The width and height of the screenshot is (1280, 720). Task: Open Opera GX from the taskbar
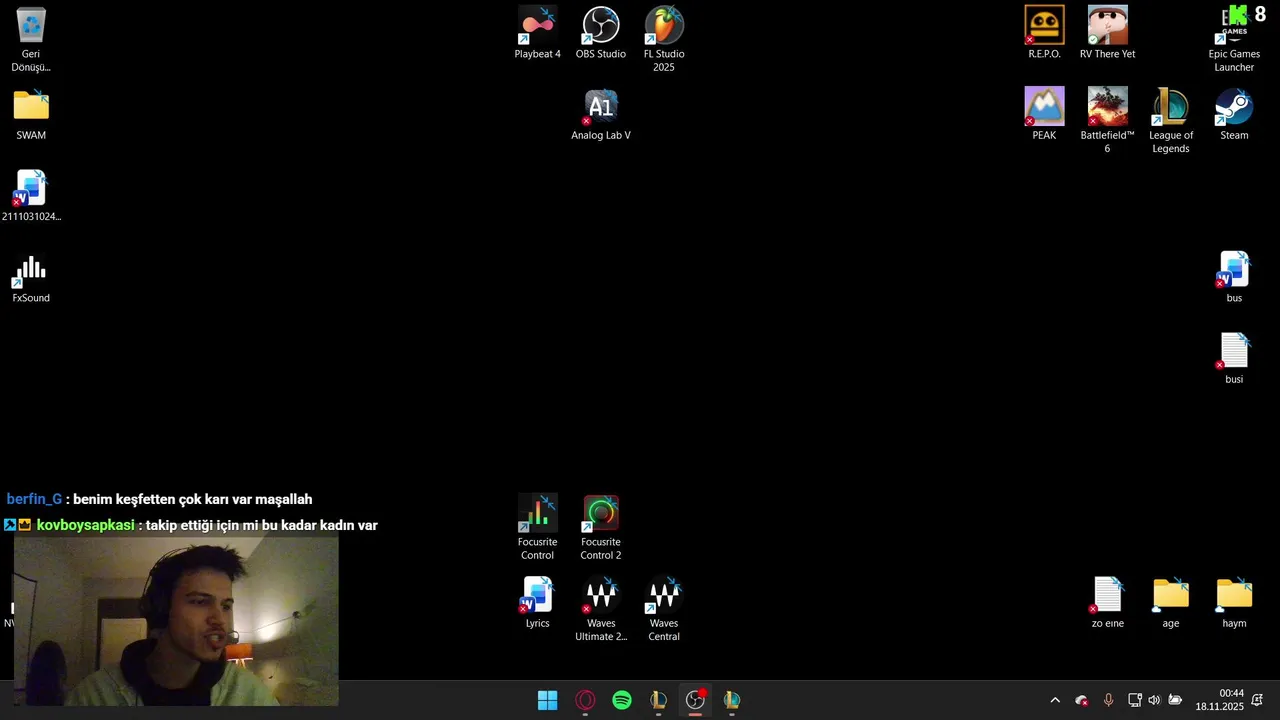(x=585, y=700)
